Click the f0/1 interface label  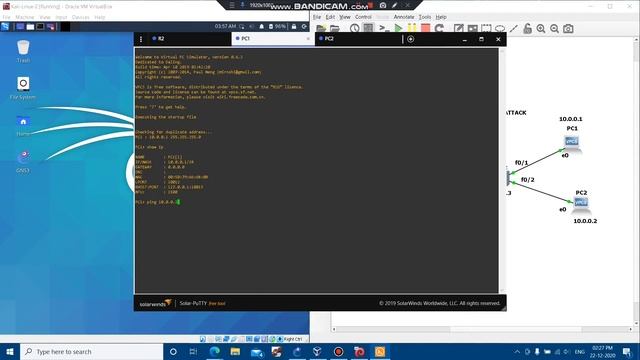click(521, 162)
